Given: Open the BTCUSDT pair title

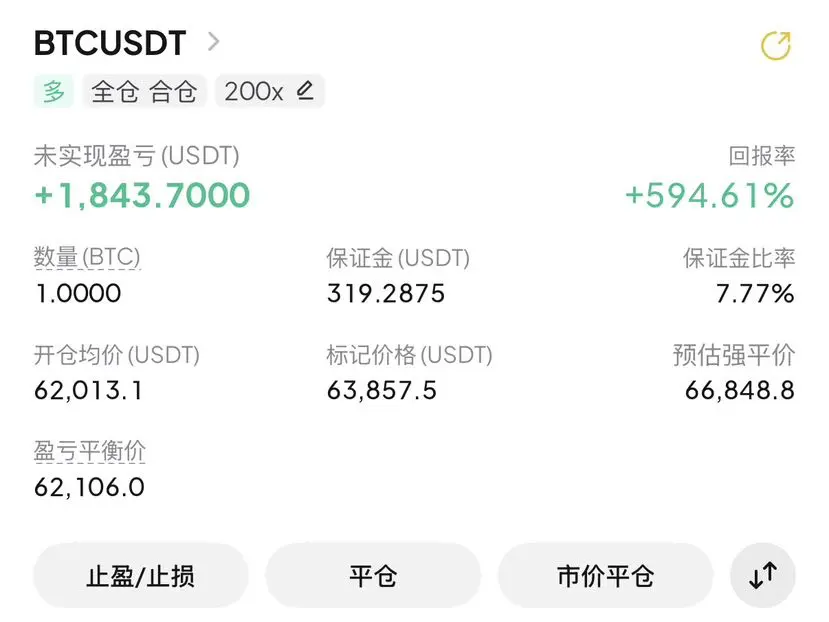Looking at the screenshot, I should (x=110, y=43).
